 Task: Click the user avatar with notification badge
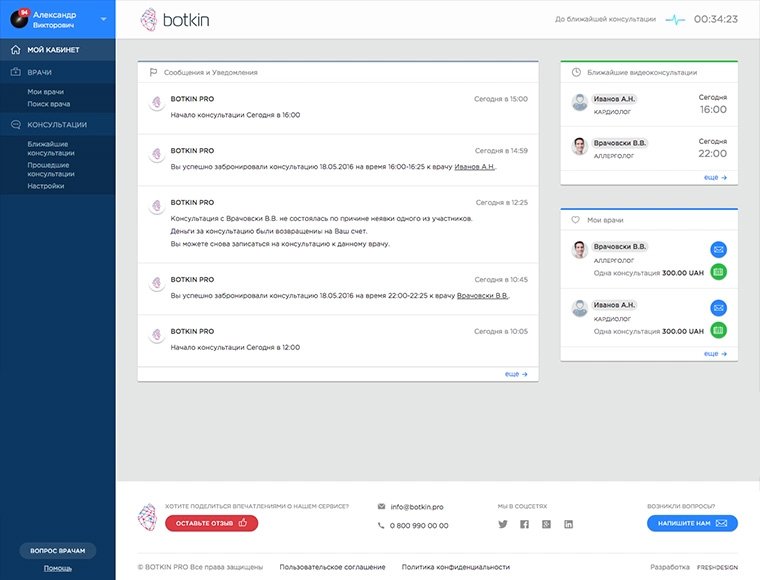coord(18,19)
